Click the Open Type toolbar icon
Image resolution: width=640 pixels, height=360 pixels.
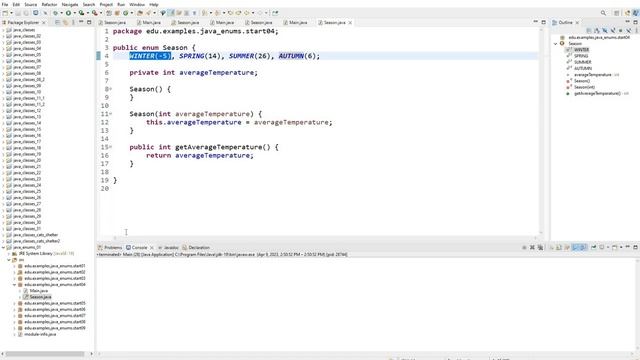click(x=139, y=13)
